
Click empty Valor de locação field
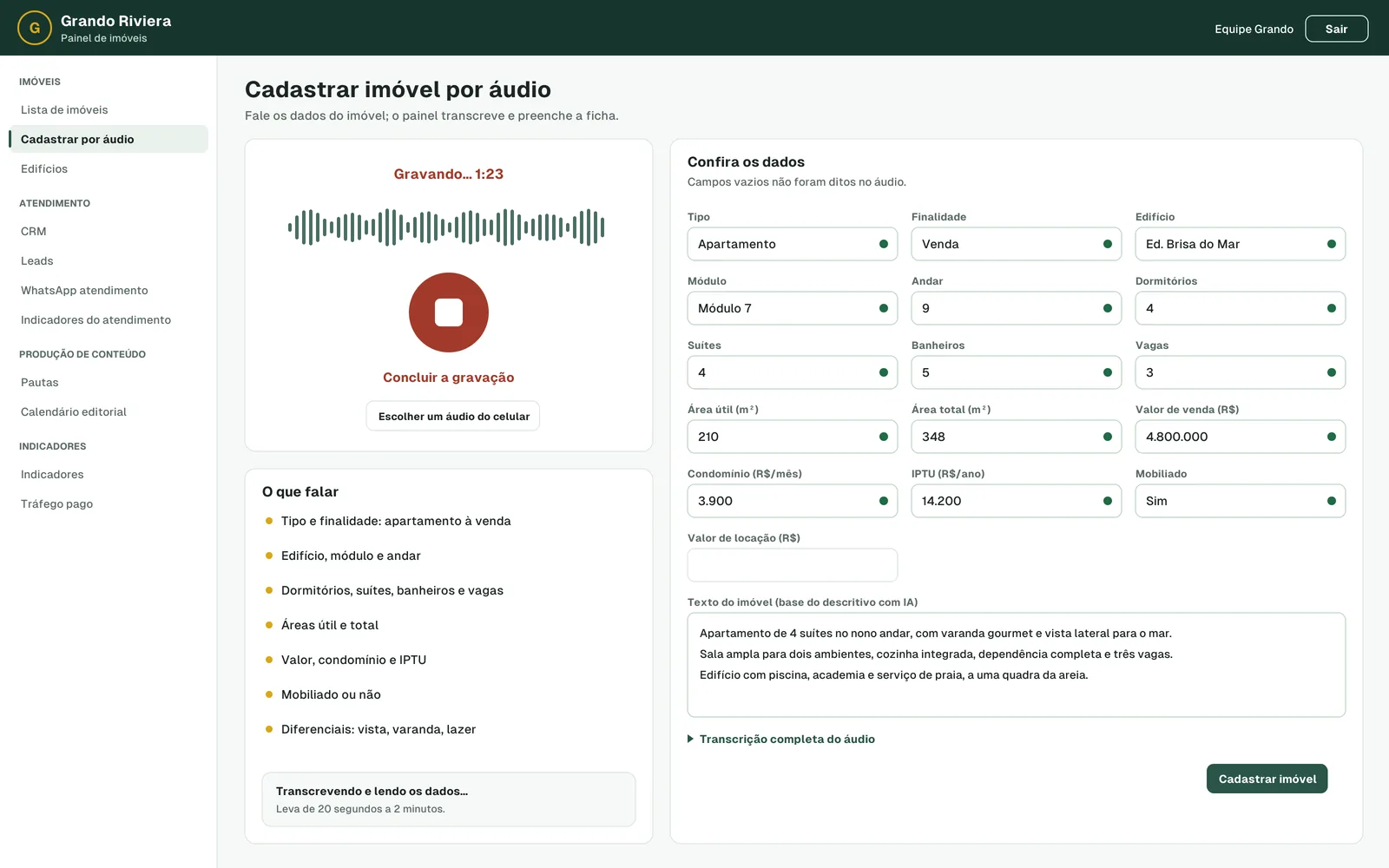[x=793, y=565]
